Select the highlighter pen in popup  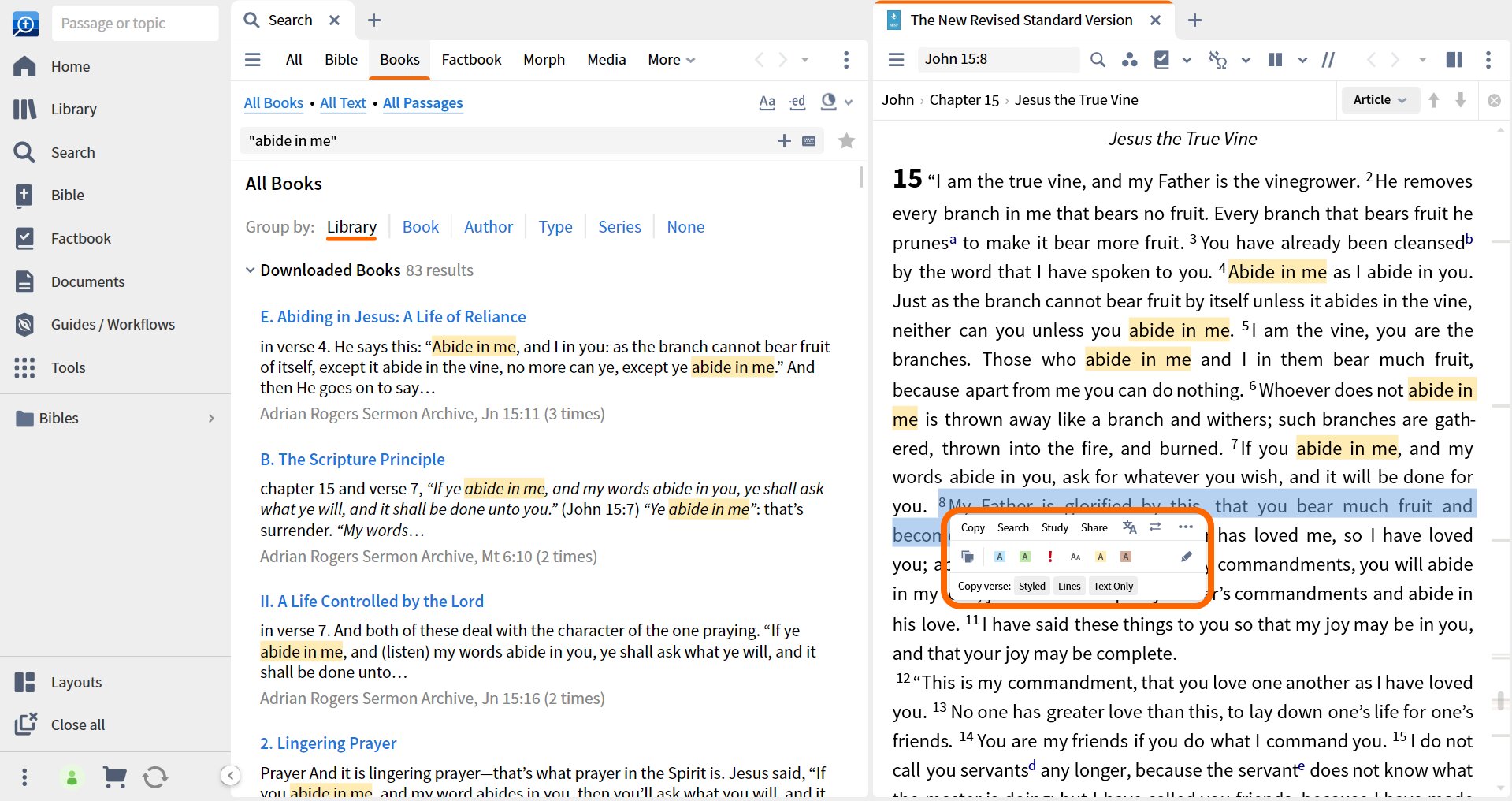[x=1186, y=557]
